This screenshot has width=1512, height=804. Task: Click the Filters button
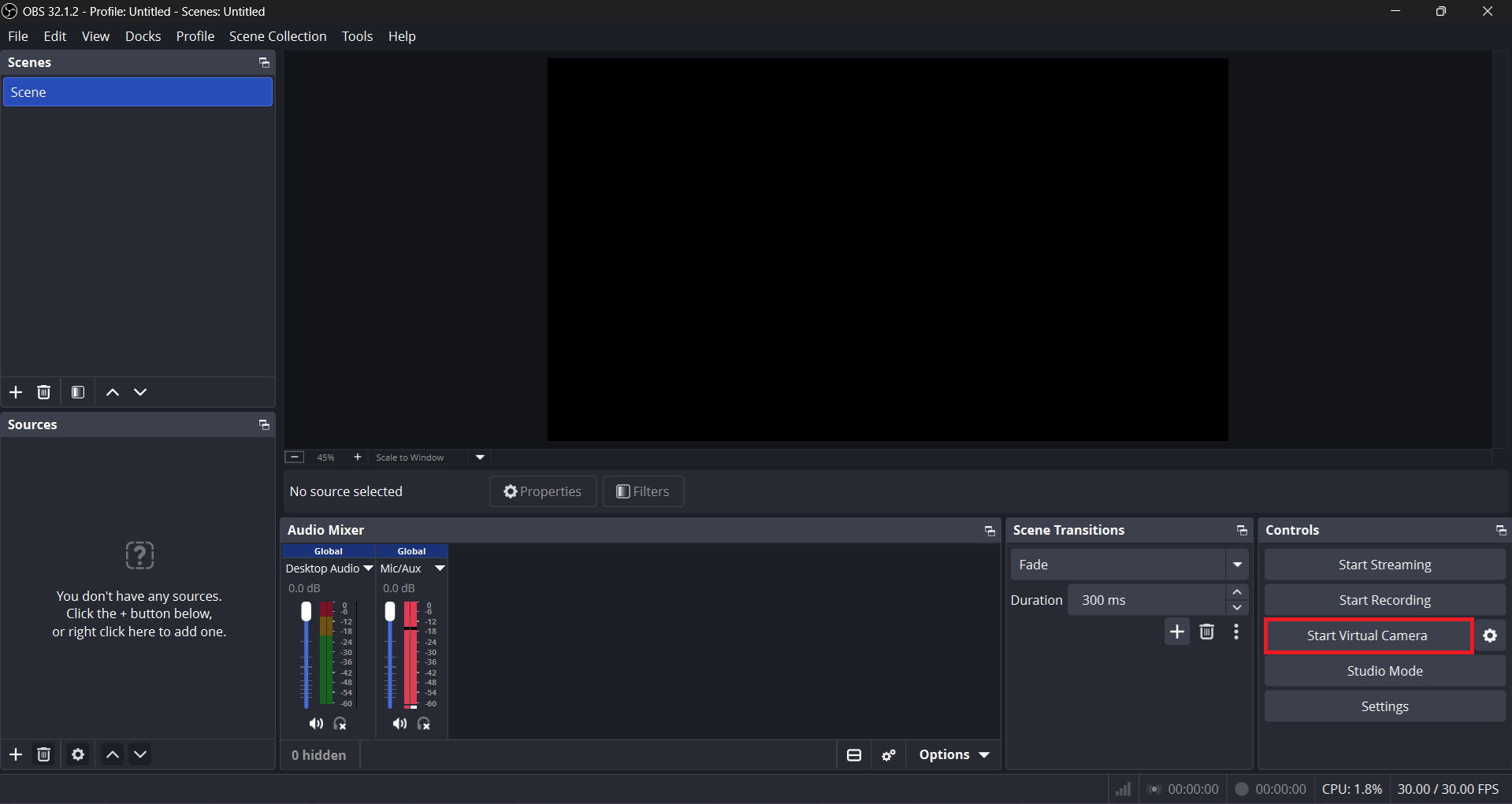[x=643, y=491]
